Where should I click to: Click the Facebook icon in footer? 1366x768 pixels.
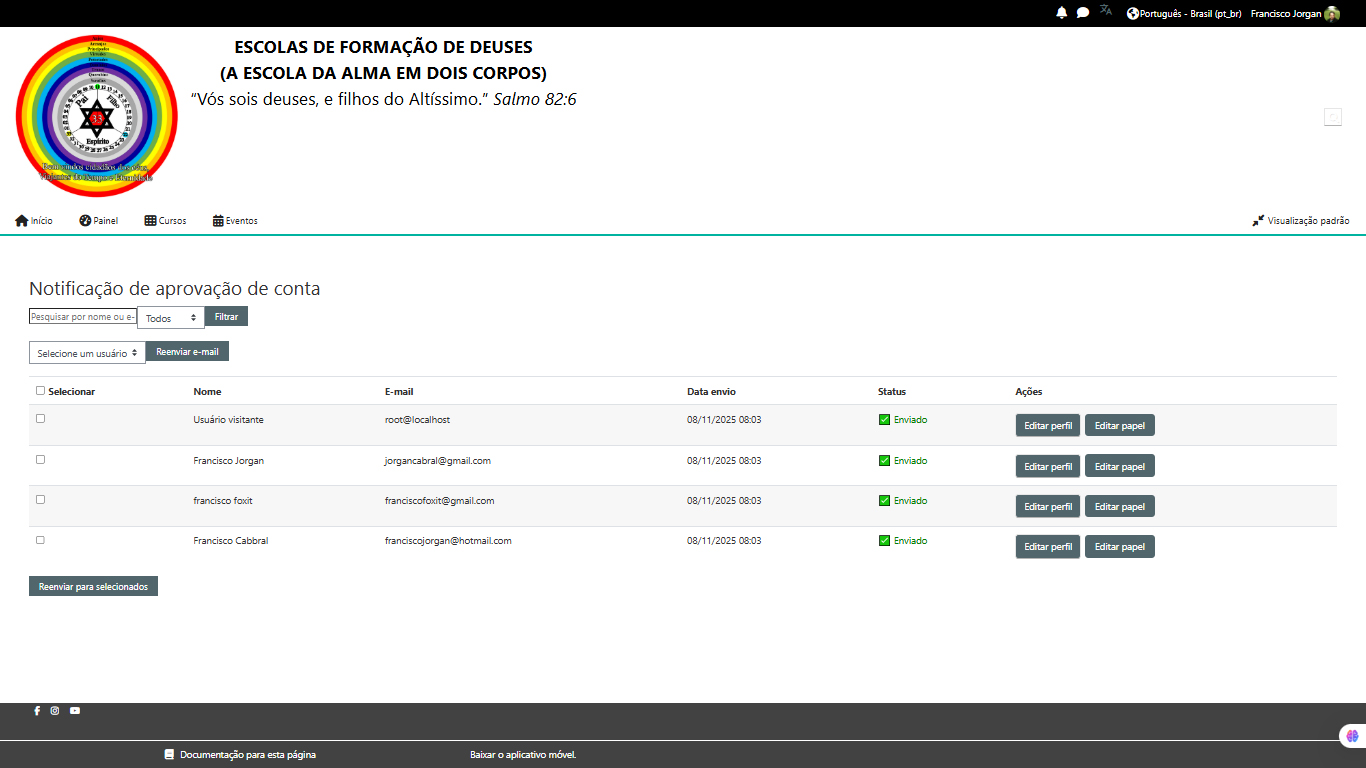pyautogui.click(x=37, y=711)
